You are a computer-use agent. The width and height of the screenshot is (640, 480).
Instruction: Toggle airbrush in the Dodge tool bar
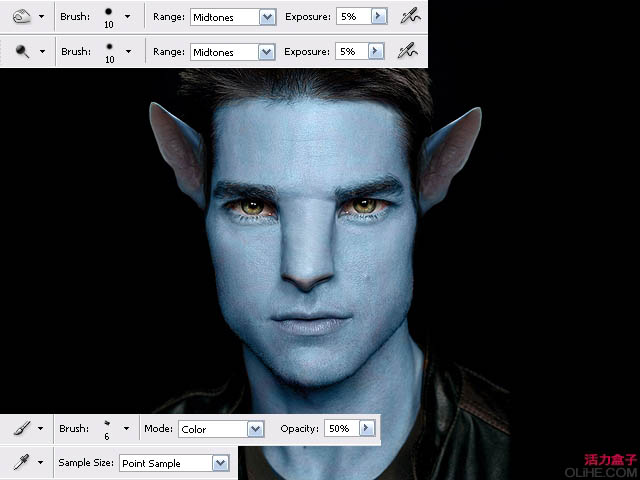pos(410,50)
